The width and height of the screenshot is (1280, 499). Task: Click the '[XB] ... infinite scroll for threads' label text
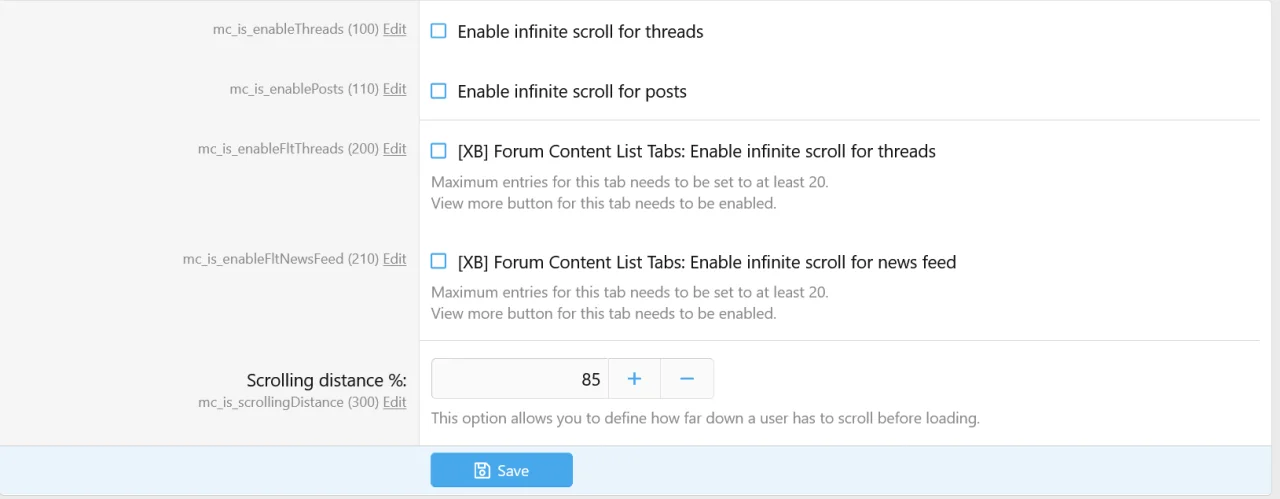pos(696,152)
